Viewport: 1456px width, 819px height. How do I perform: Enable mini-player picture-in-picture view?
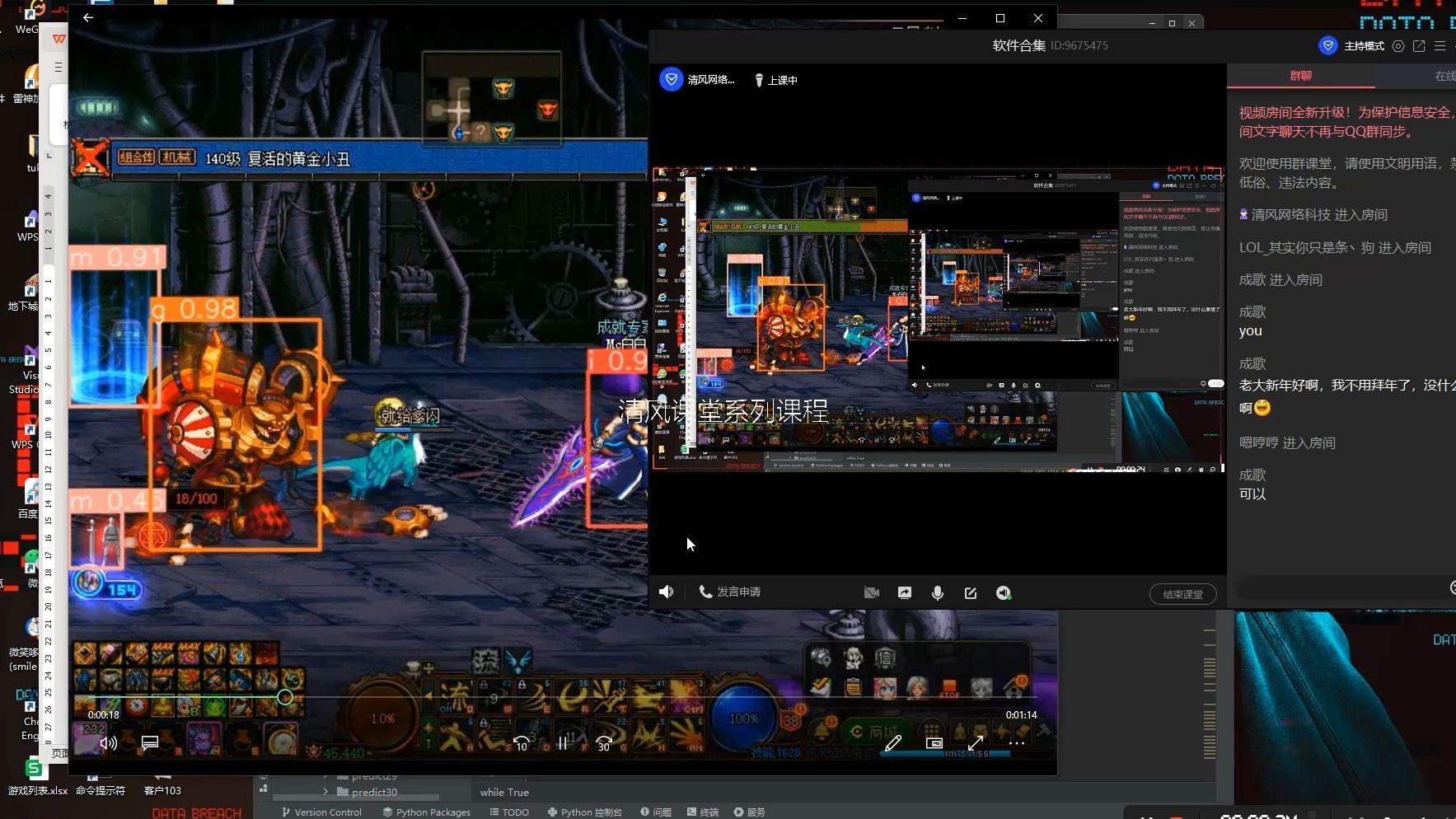coord(934,742)
